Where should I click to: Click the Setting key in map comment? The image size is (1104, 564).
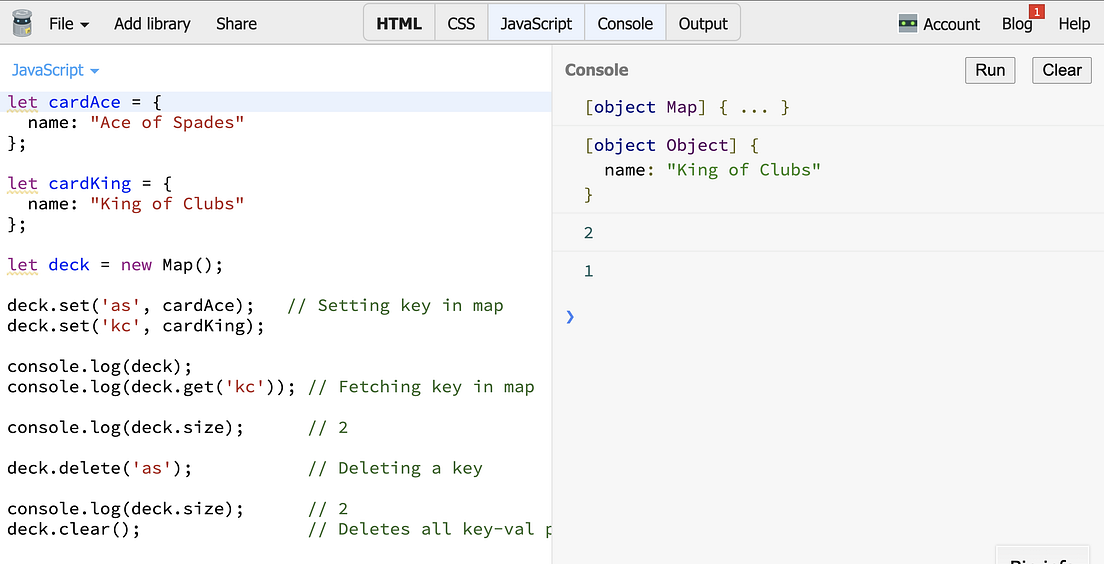pyautogui.click(x=395, y=306)
